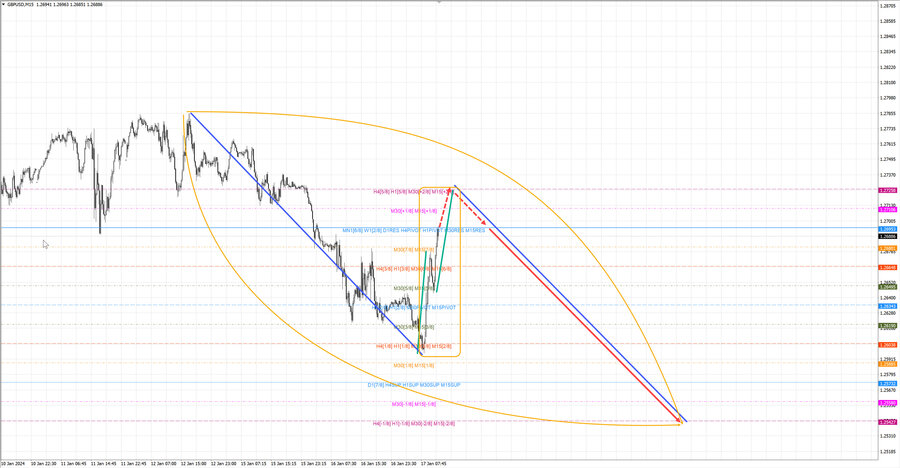Click the 1.26038 red price tag
This screenshot has height=468, width=900.
(x=887, y=345)
